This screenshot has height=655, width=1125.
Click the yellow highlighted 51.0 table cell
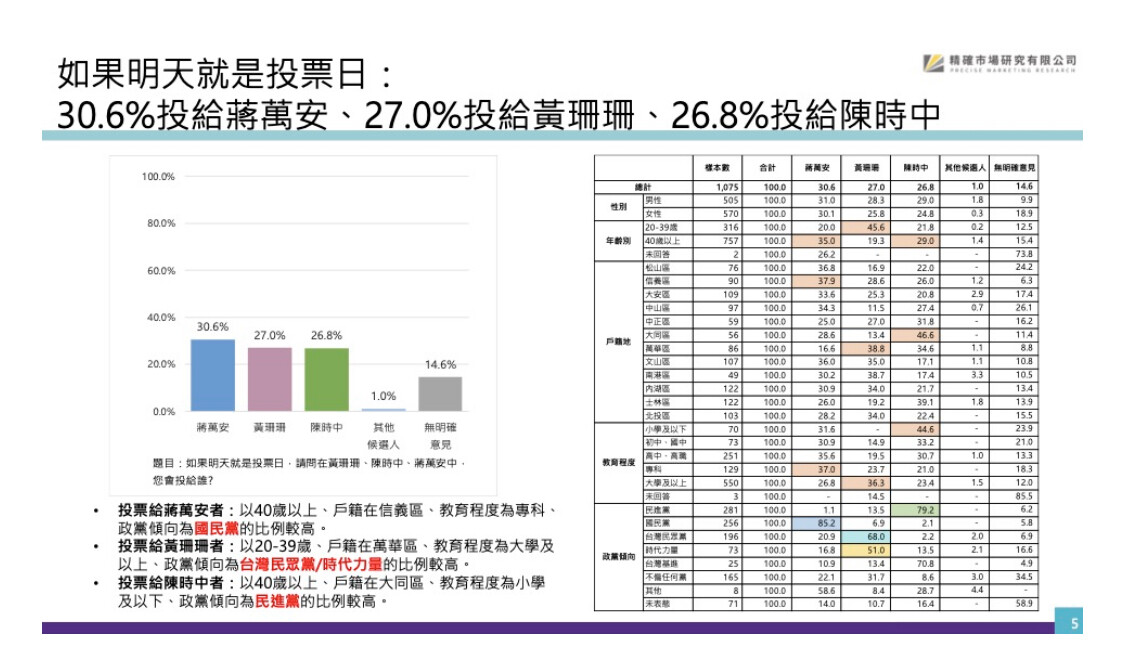(x=876, y=550)
